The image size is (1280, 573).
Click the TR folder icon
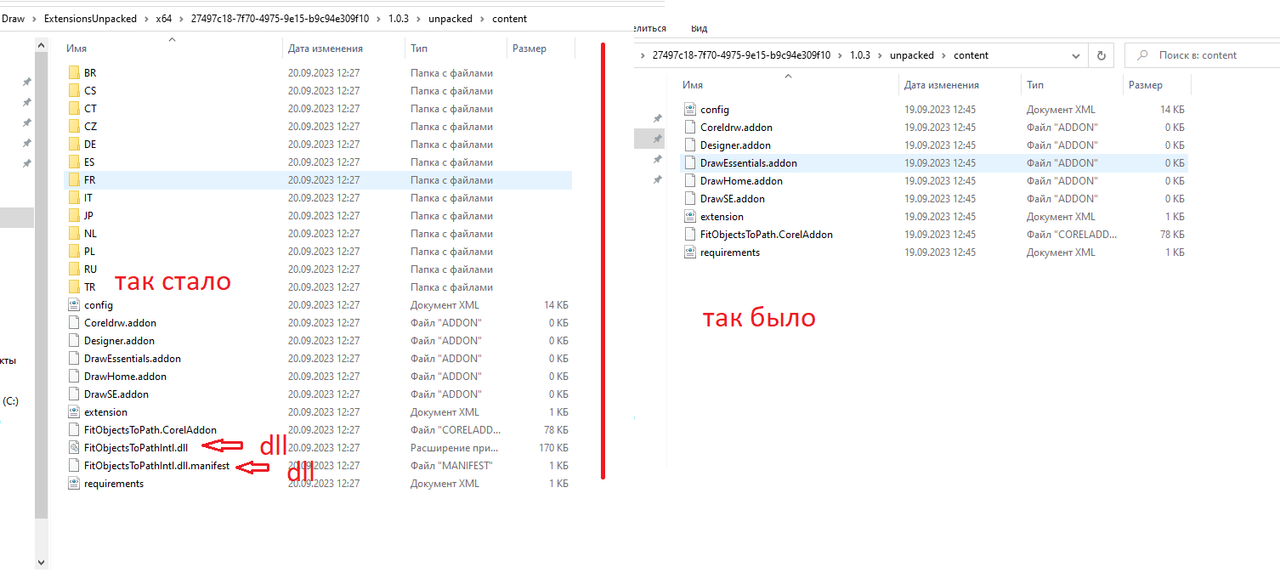[74, 287]
